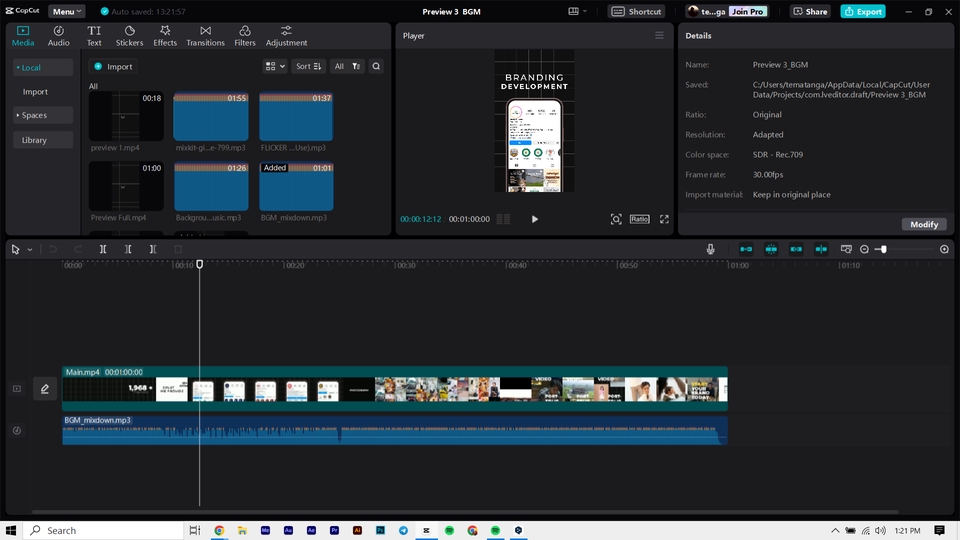Image resolution: width=960 pixels, height=540 pixels.
Task: Click the Delete clip icon
Action: (178, 249)
